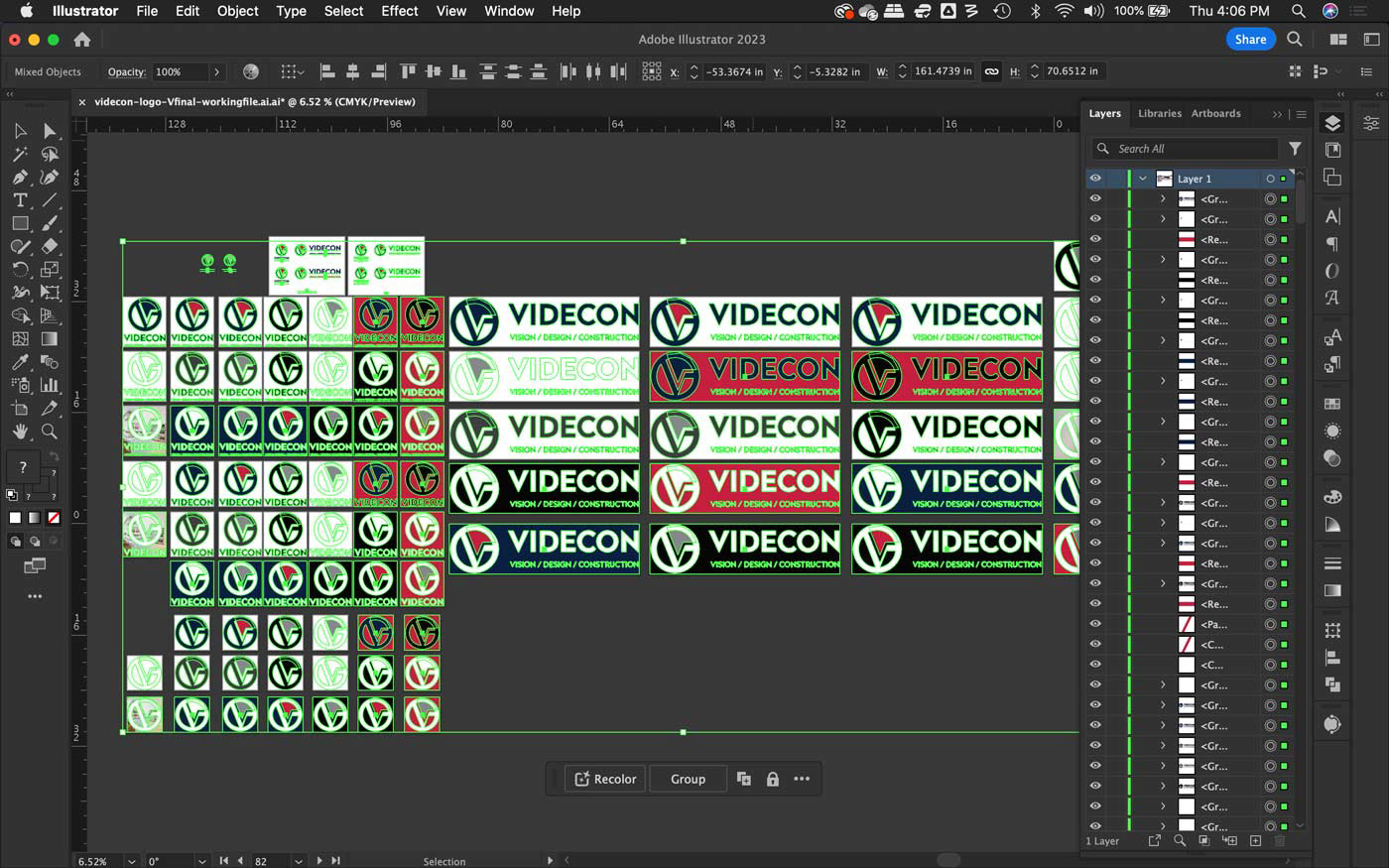This screenshot has height=868, width=1389.
Task: Select the Rectangle tool
Action: [20, 223]
